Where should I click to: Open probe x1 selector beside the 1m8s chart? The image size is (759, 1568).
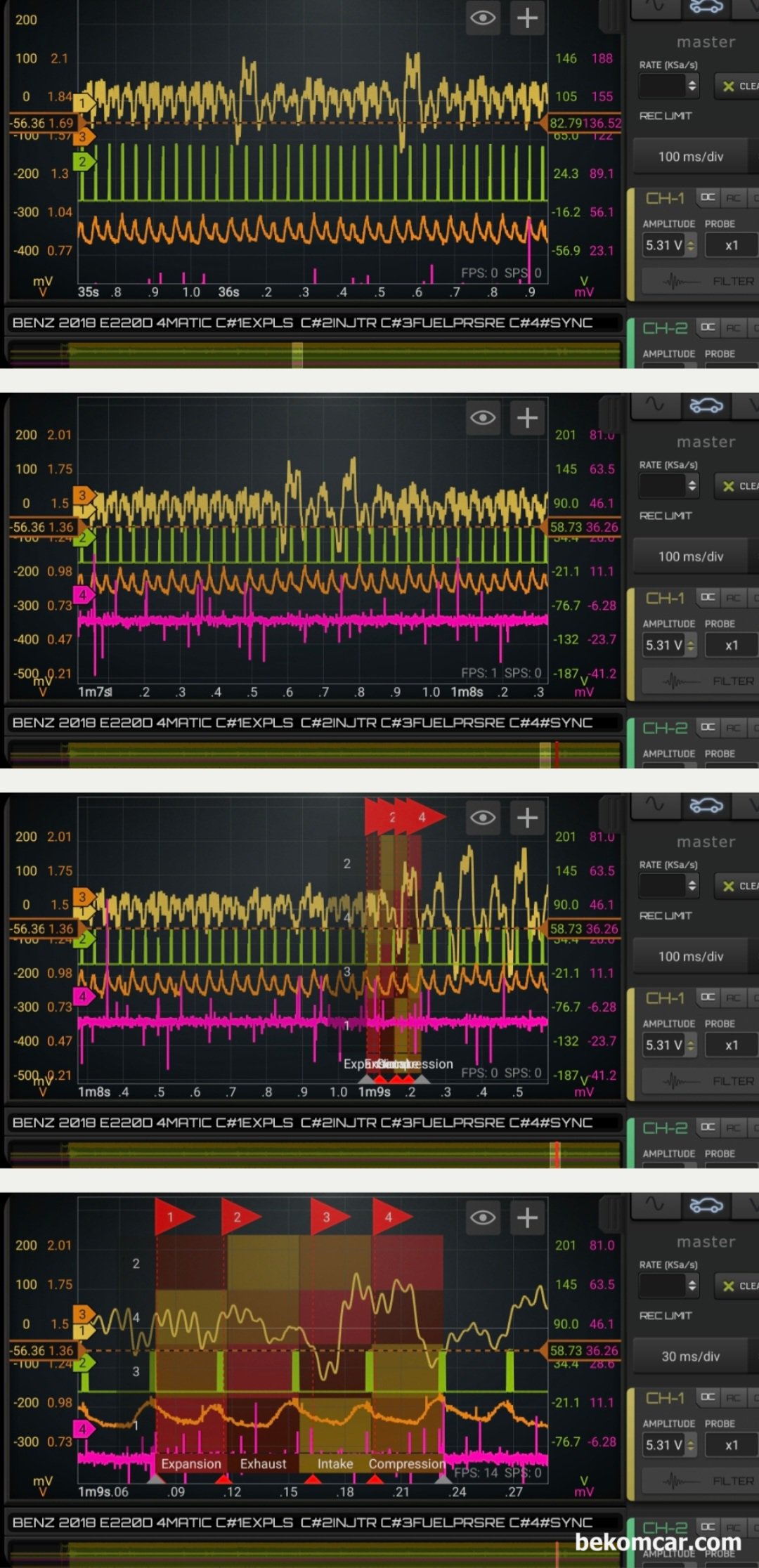pos(732,1045)
